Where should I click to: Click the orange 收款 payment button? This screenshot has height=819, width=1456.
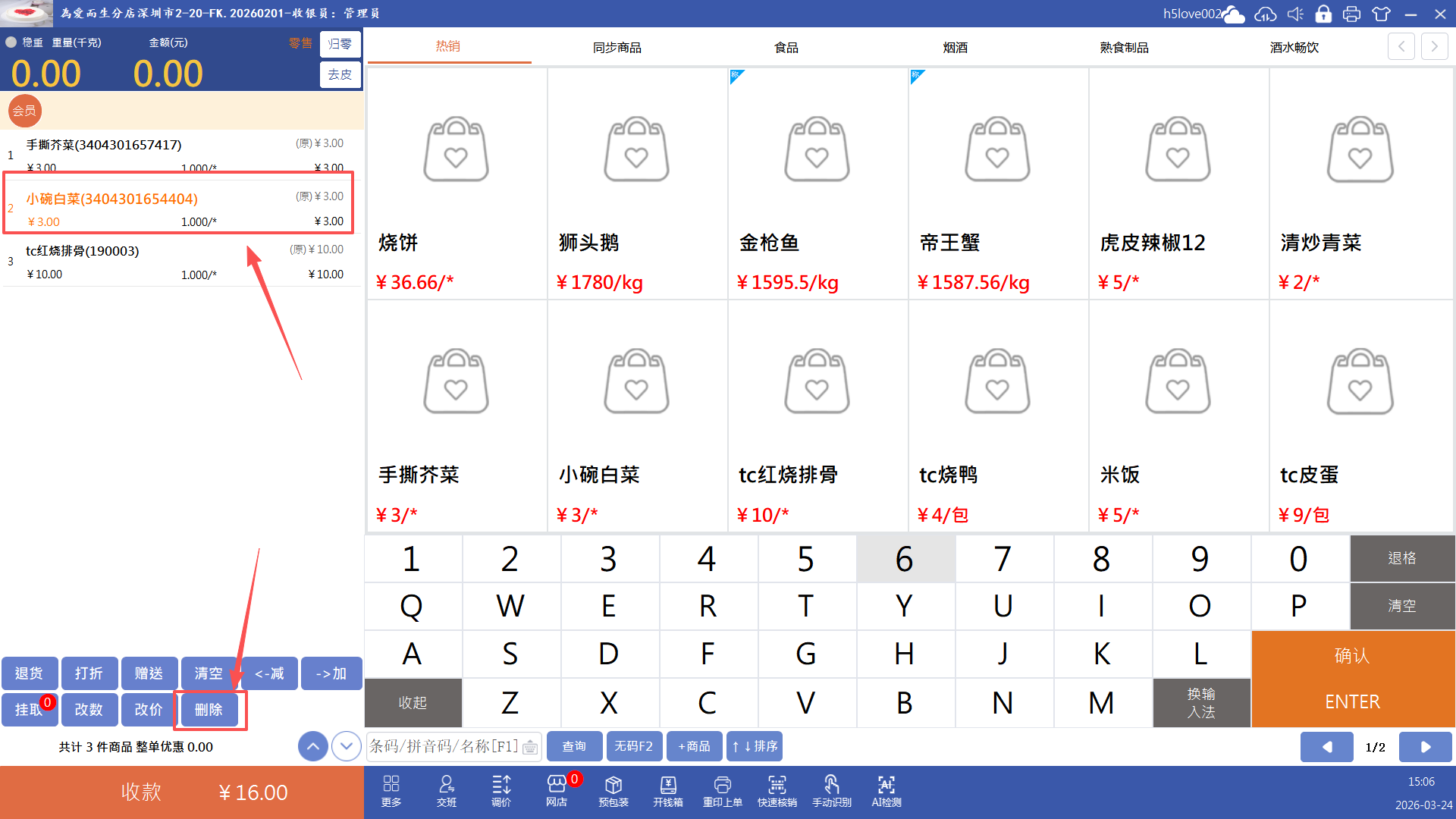[x=182, y=792]
